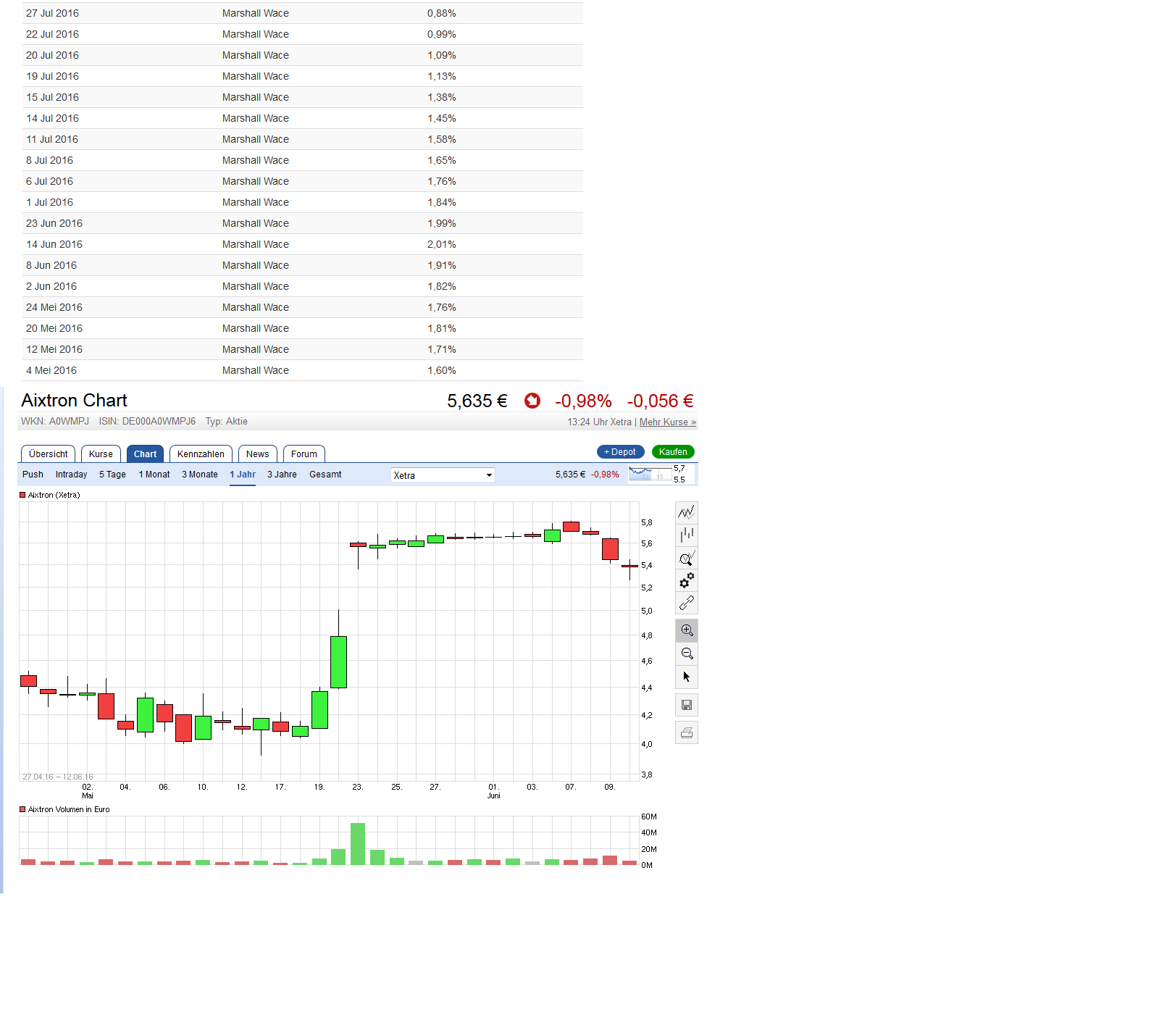Screen dimensions: 1159x1036
Task: Click red legend square for Aixtron Volumen
Action: click(22, 809)
